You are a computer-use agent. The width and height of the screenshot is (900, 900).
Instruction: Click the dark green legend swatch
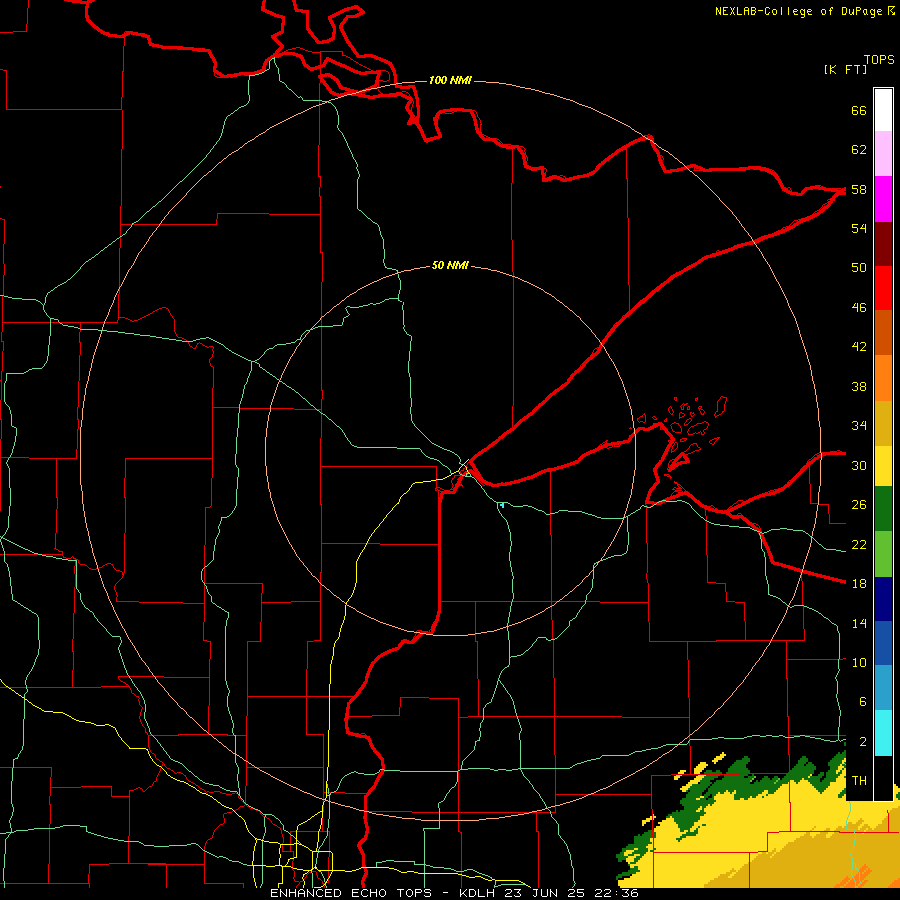click(883, 509)
